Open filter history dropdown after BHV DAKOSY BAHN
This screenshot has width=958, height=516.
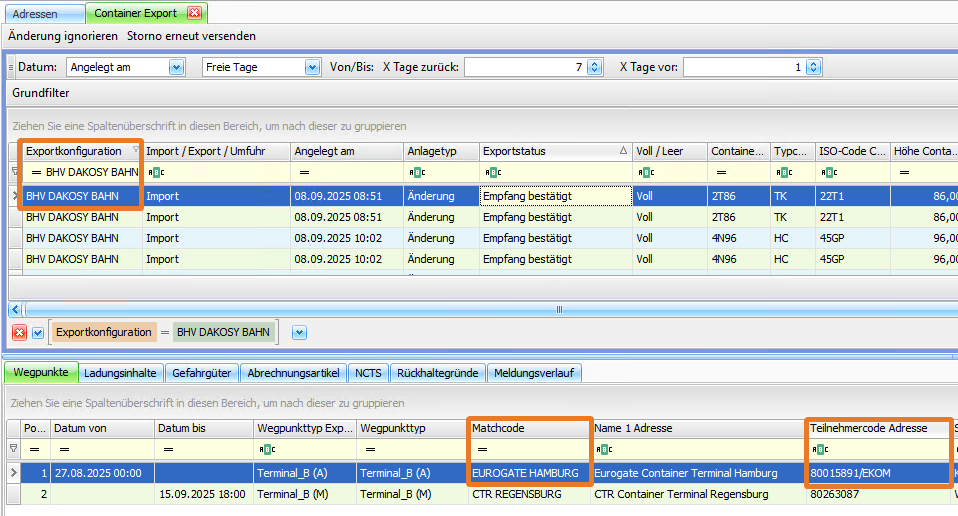298,332
